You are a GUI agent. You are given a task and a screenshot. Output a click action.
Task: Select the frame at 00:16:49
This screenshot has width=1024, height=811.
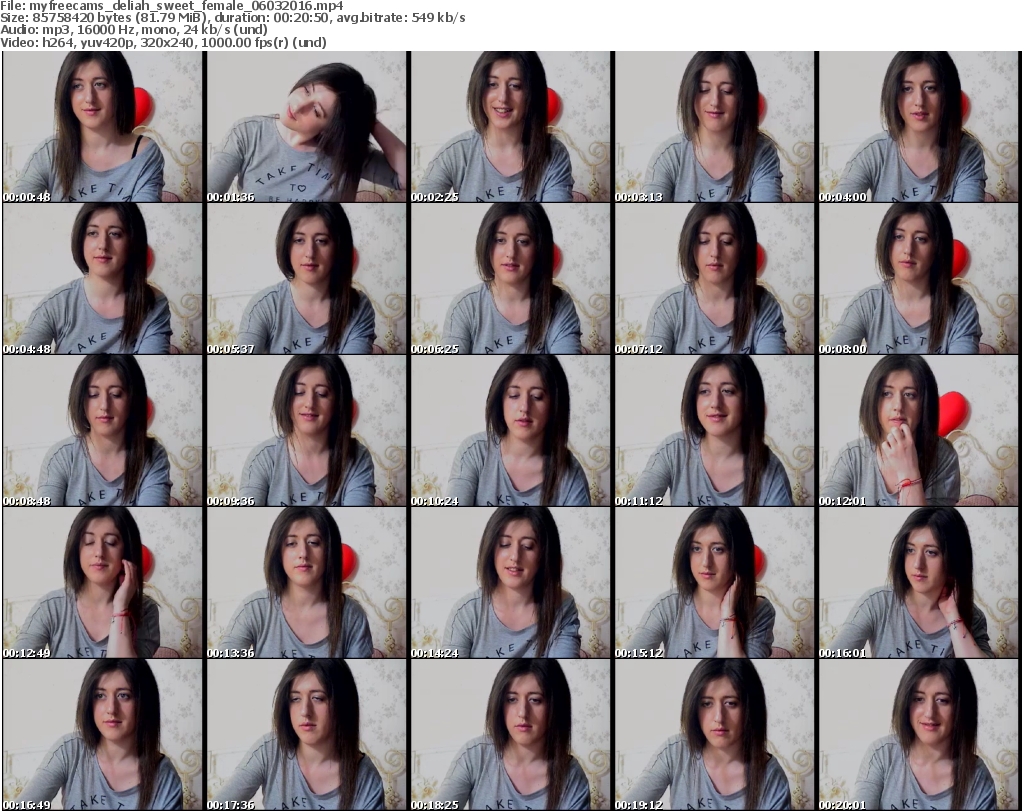pyautogui.click(x=103, y=733)
